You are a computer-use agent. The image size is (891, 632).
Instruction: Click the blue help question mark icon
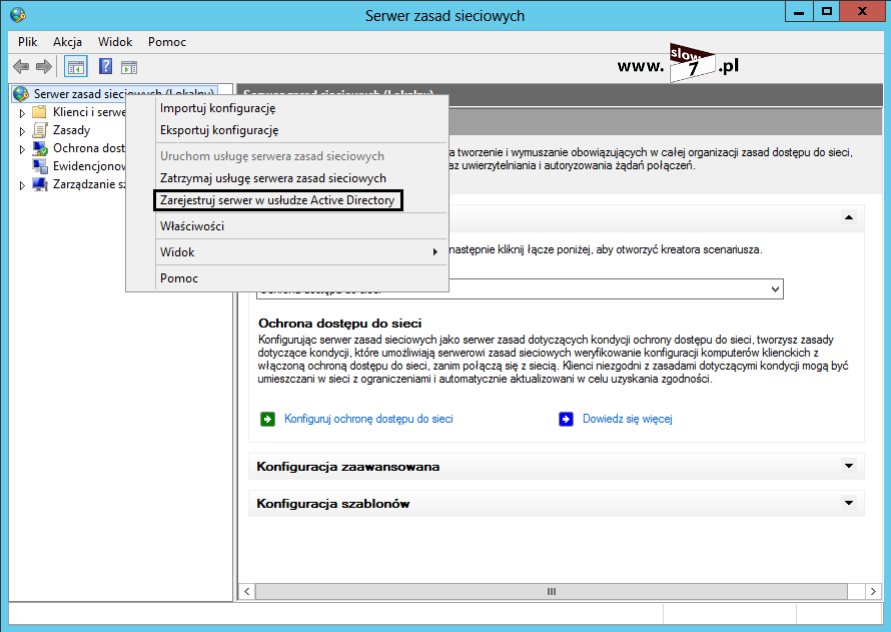(x=104, y=67)
